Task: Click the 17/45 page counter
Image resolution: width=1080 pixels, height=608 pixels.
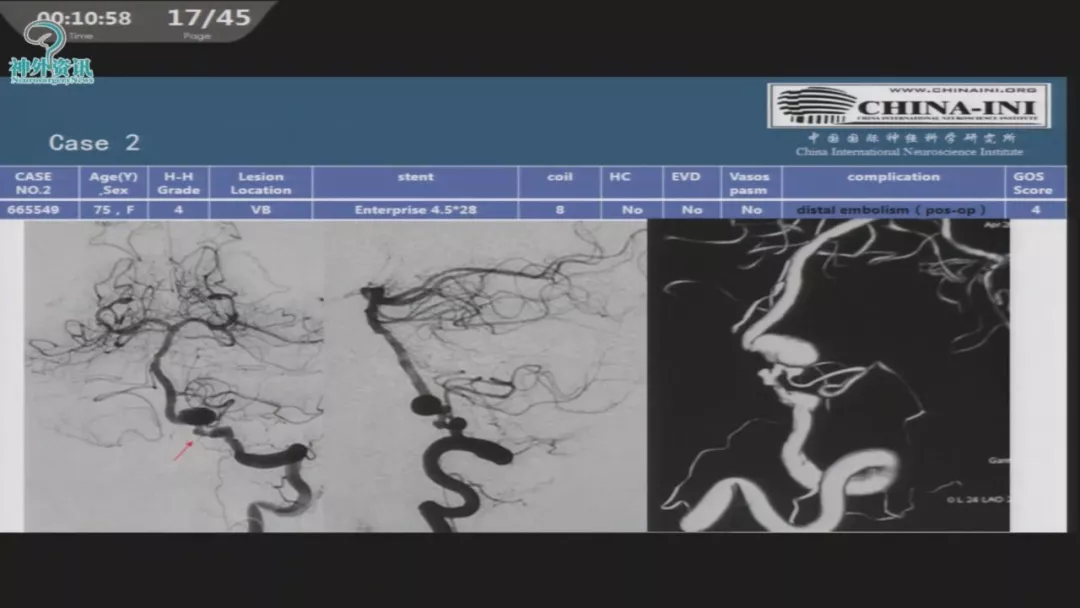Action: [209, 18]
